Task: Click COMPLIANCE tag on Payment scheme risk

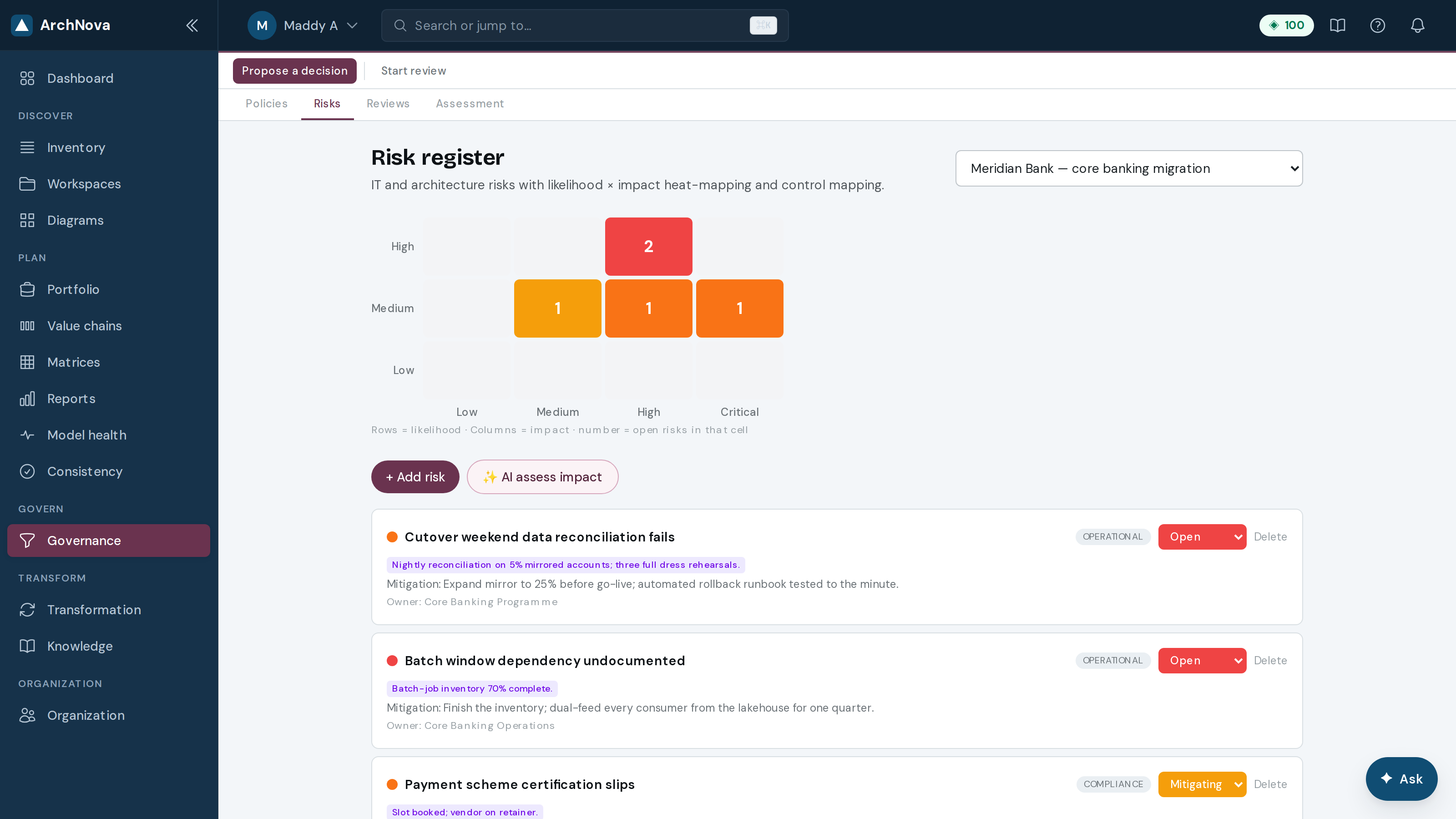Action: tap(1113, 784)
